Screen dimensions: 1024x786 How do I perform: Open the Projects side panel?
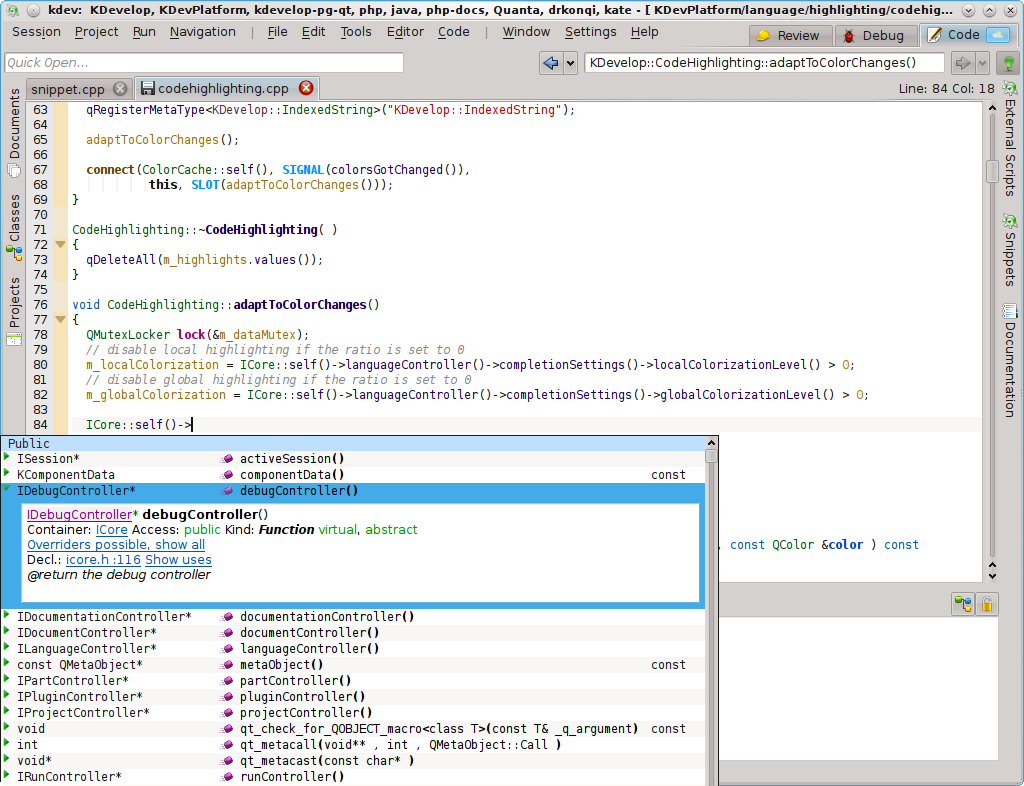click(14, 311)
